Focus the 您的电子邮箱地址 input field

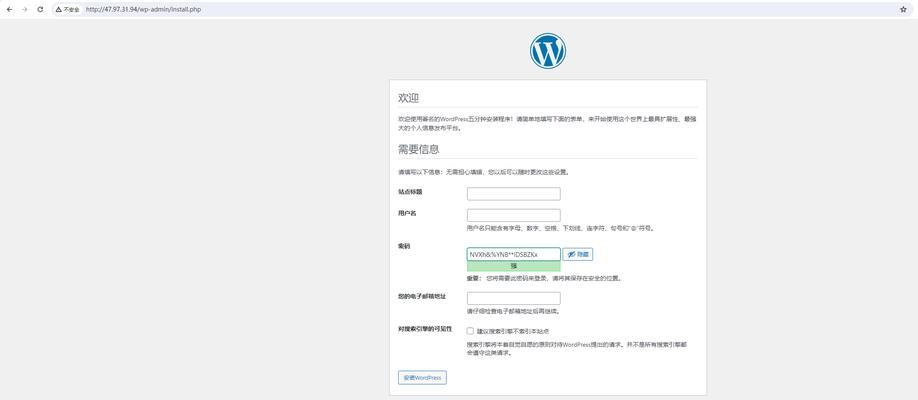coord(513,298)
